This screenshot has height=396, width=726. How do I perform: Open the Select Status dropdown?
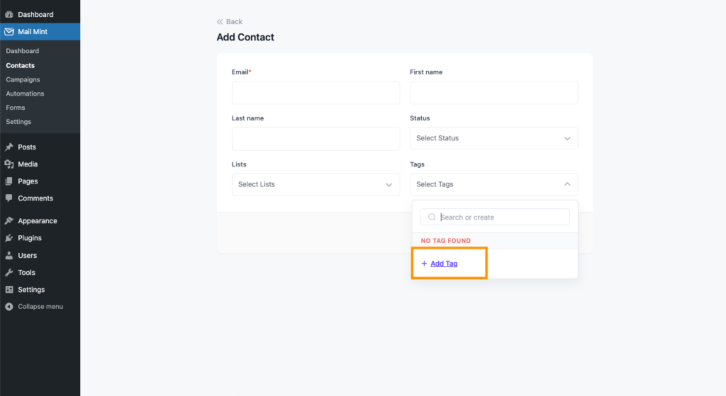point(494,138)
